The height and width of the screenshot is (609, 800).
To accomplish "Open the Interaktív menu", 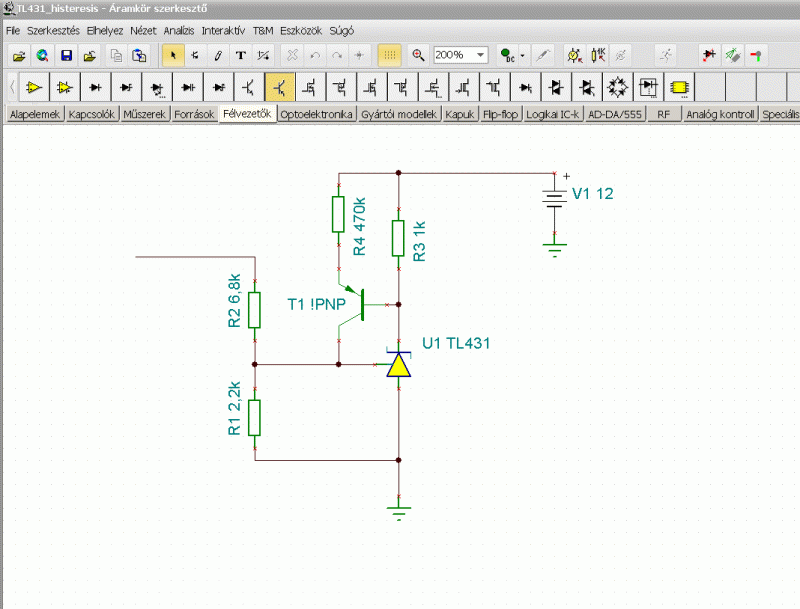I will [x=223, y=31].
